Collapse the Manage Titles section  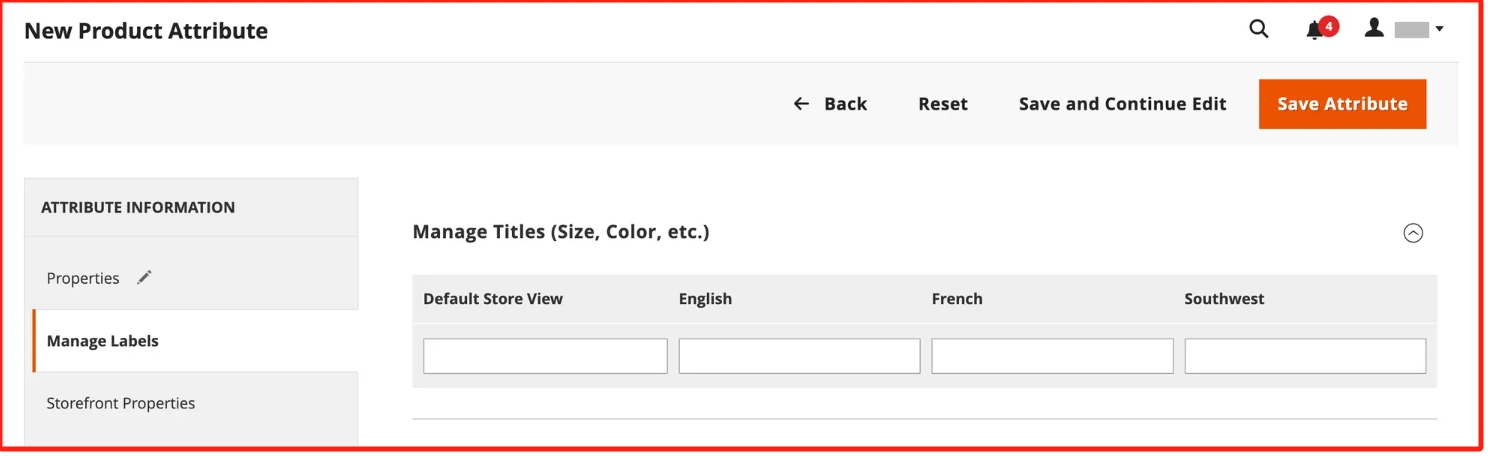pos(1413,233)
